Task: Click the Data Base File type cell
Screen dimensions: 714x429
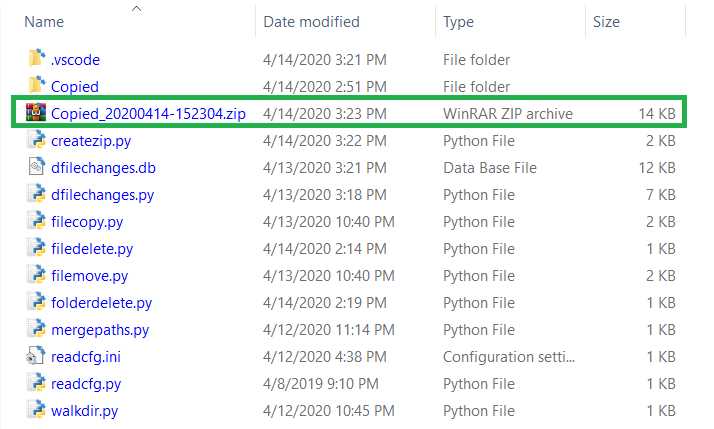Action: pos(490,168)
